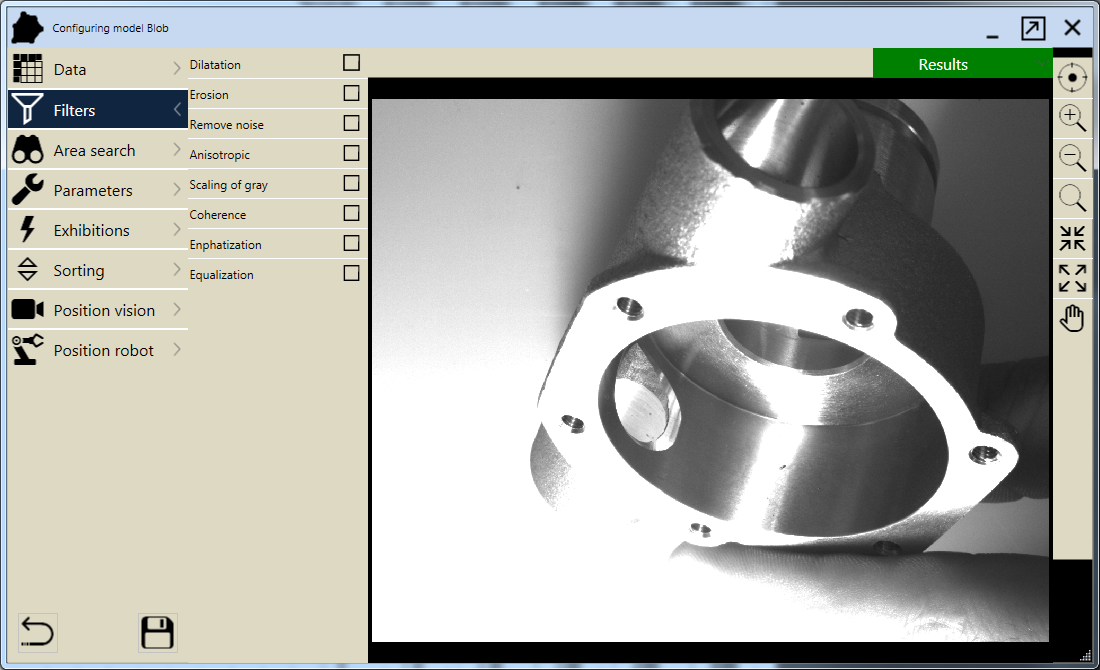Click the zoom in magnifier

[x=1072, y=118]
